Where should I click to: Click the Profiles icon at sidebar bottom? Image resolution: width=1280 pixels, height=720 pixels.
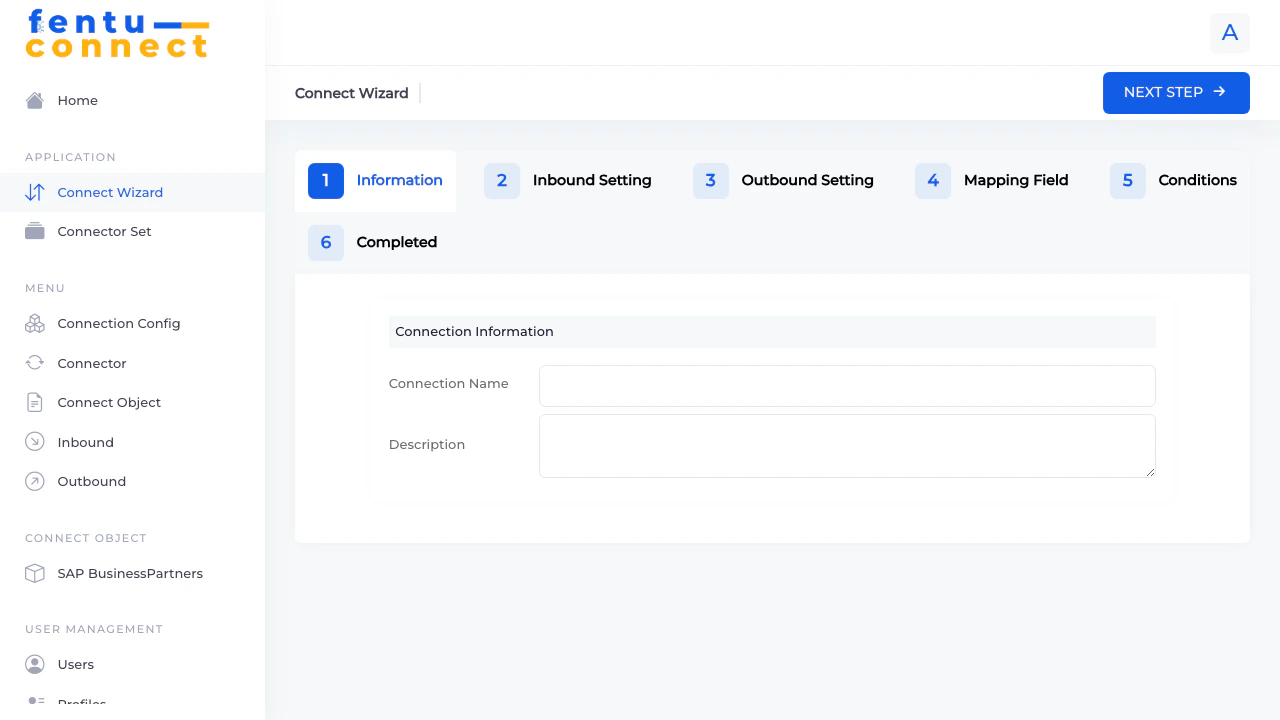point(35,701)
